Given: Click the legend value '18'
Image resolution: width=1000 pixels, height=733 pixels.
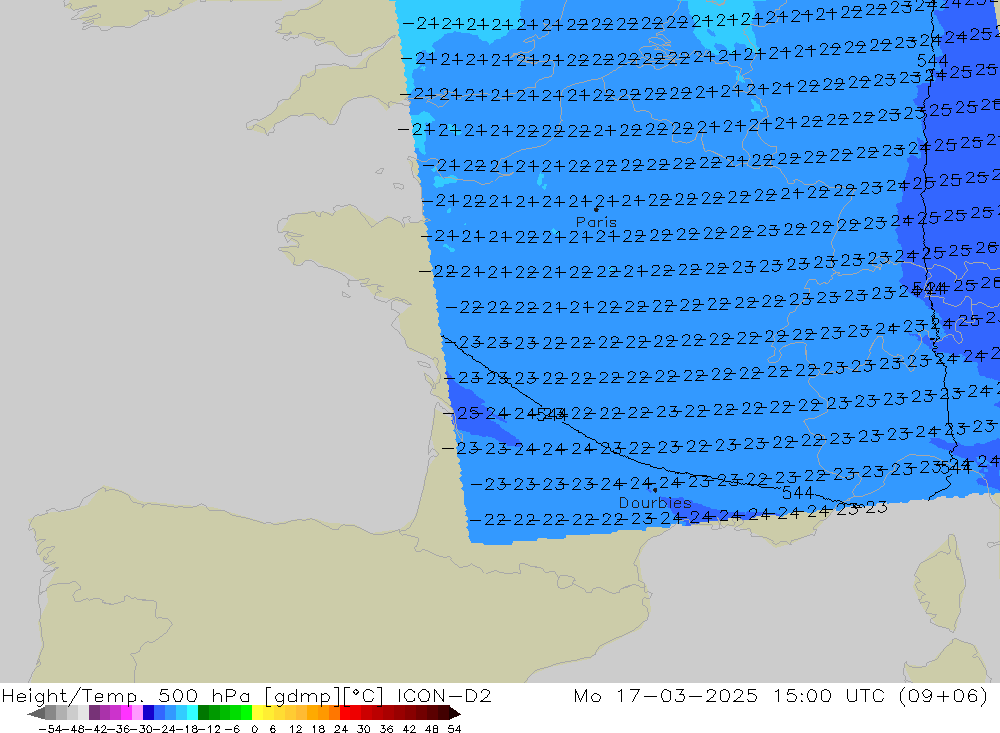Looking at the screenshot, I should 318,729.
